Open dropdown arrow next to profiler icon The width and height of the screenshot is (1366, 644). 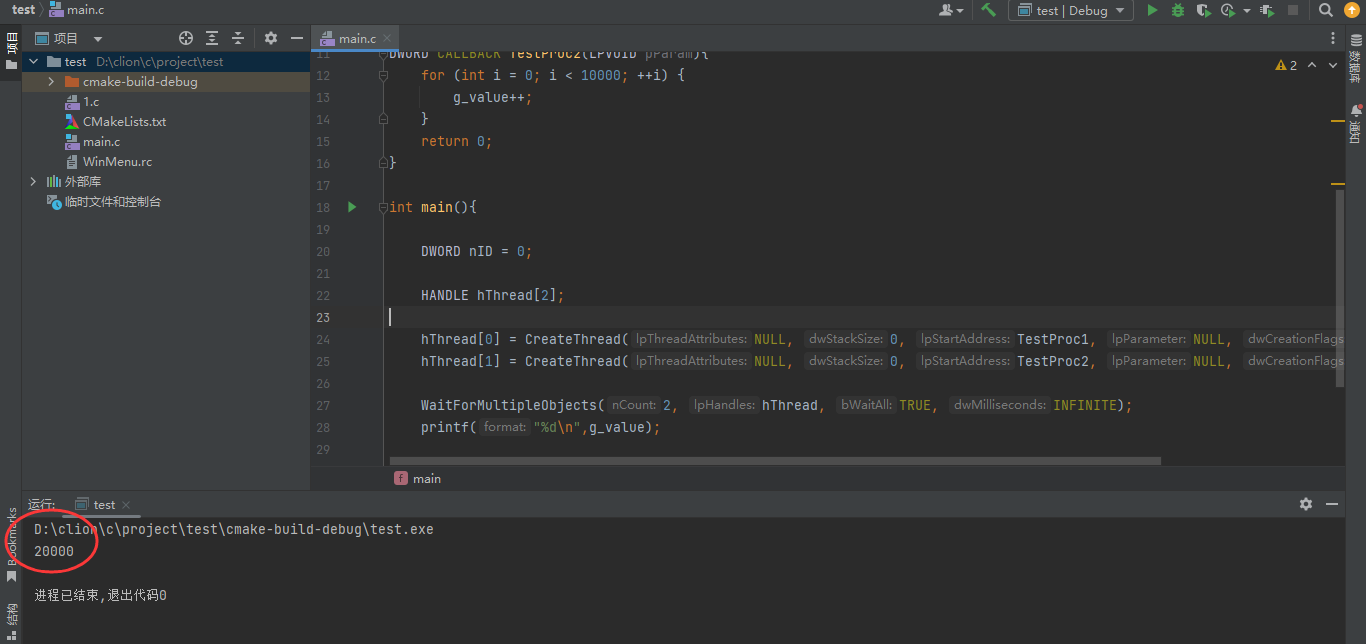pos(1246,11)
